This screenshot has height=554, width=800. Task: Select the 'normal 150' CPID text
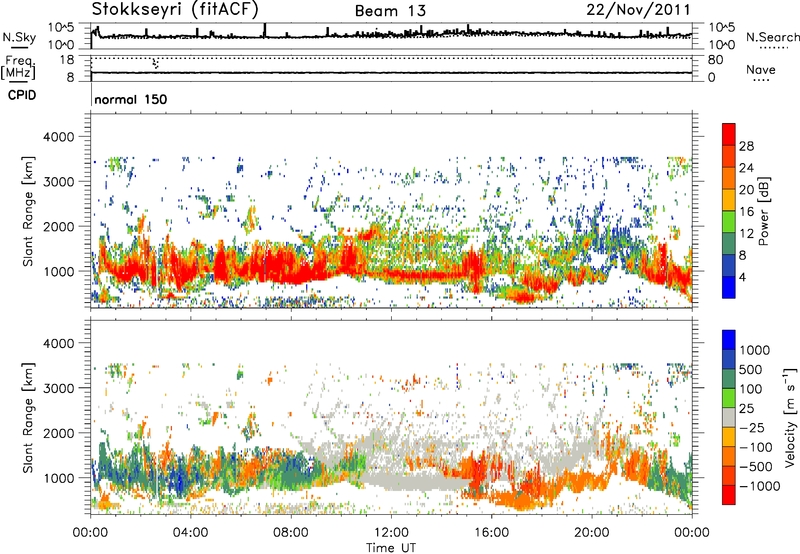(131, 99)
